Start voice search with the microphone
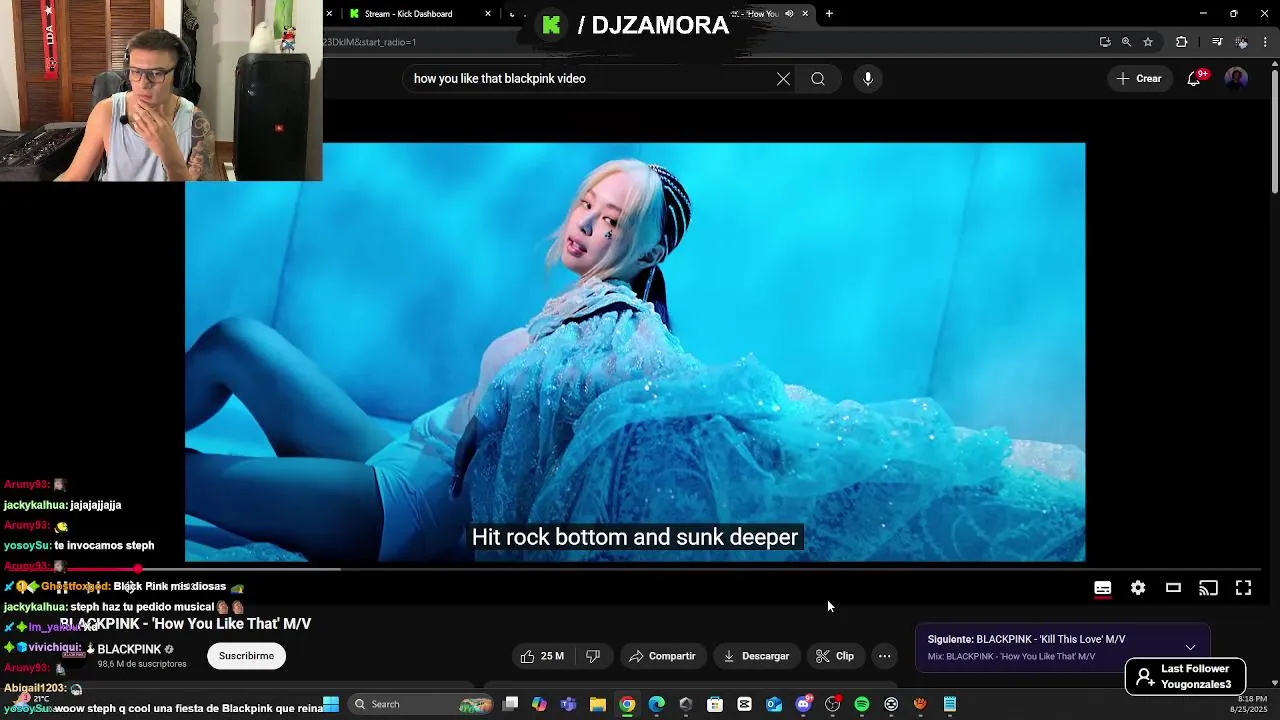 868,79
